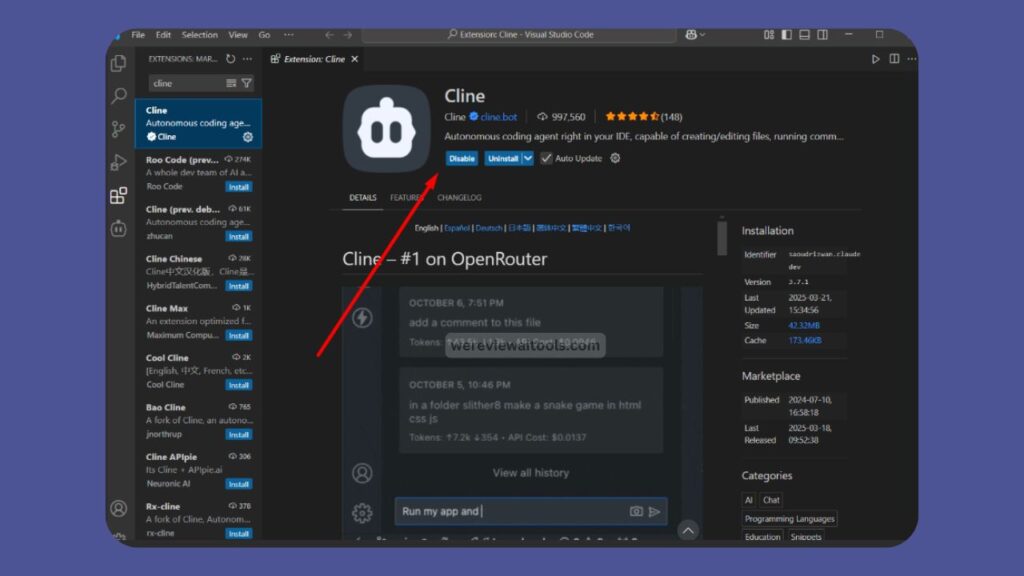Open the Edit menu
The height and width of the screenshot is (576, 1024).
coord(163,35)
